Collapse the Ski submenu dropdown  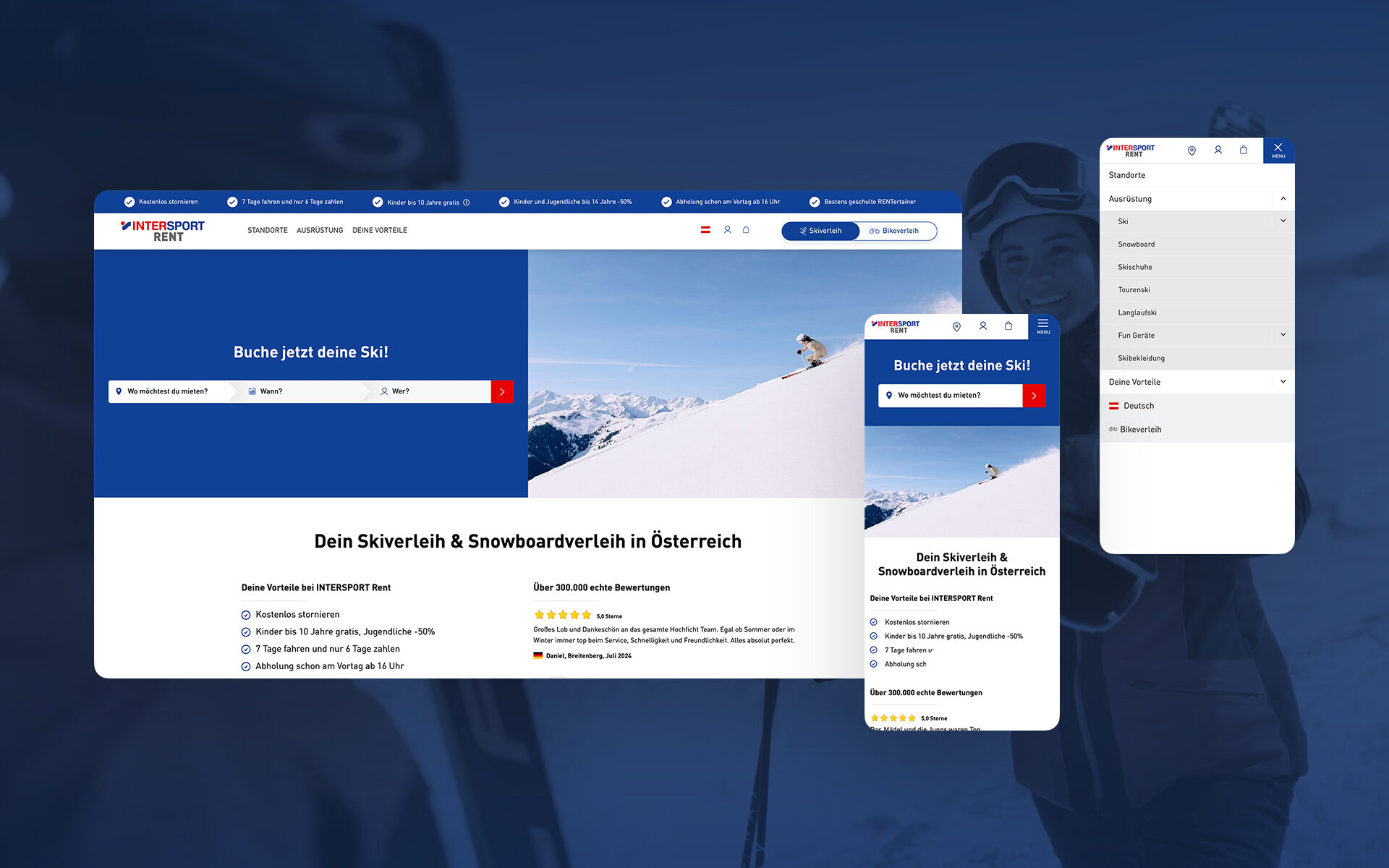coord(1283,220)
